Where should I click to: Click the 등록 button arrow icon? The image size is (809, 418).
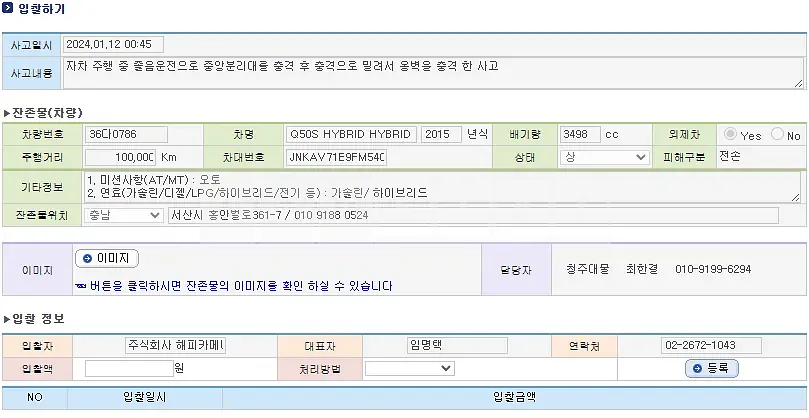(x=698, y=368)
